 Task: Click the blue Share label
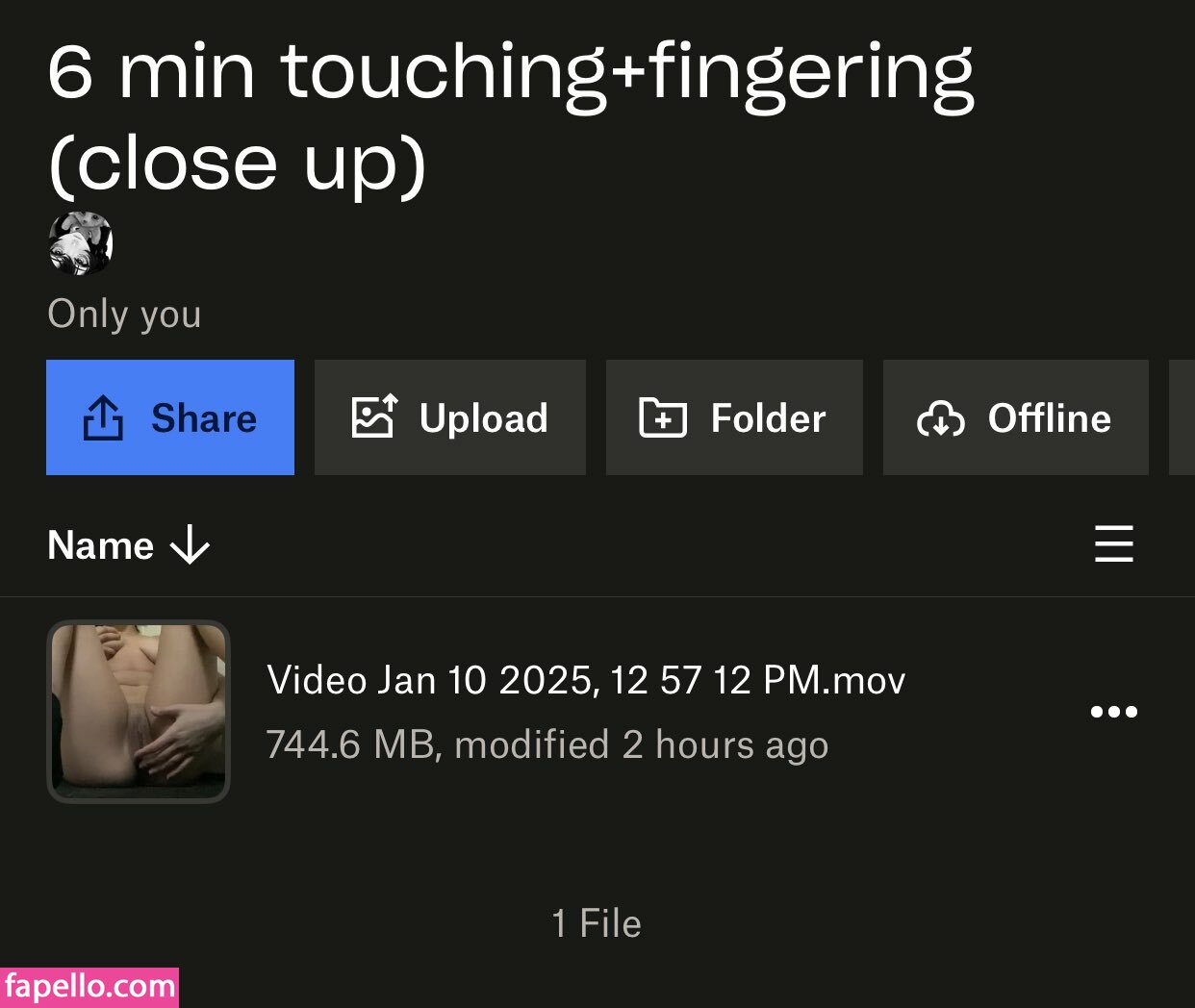[204, 418]
